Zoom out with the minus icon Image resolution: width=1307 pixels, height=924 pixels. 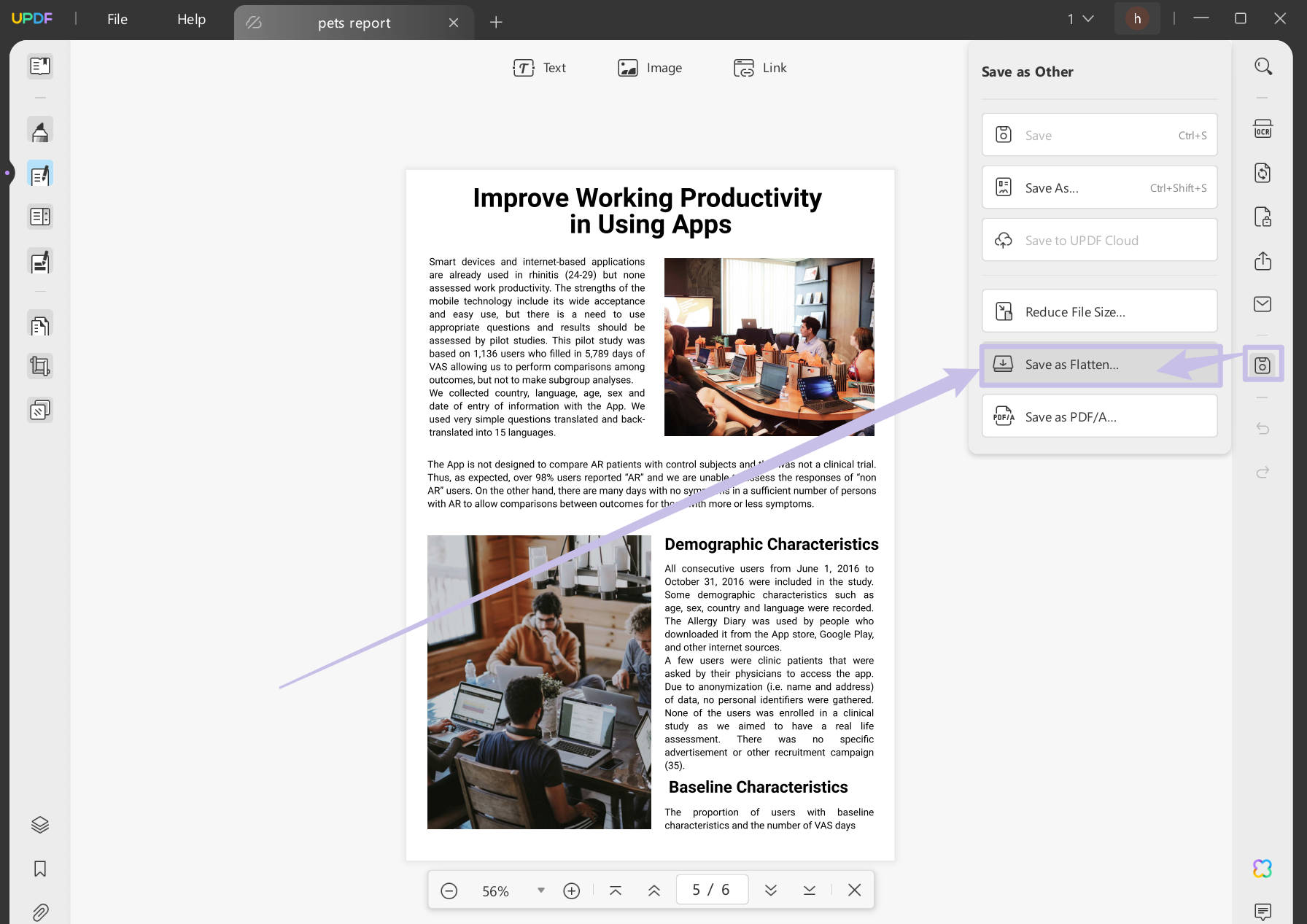449,890
